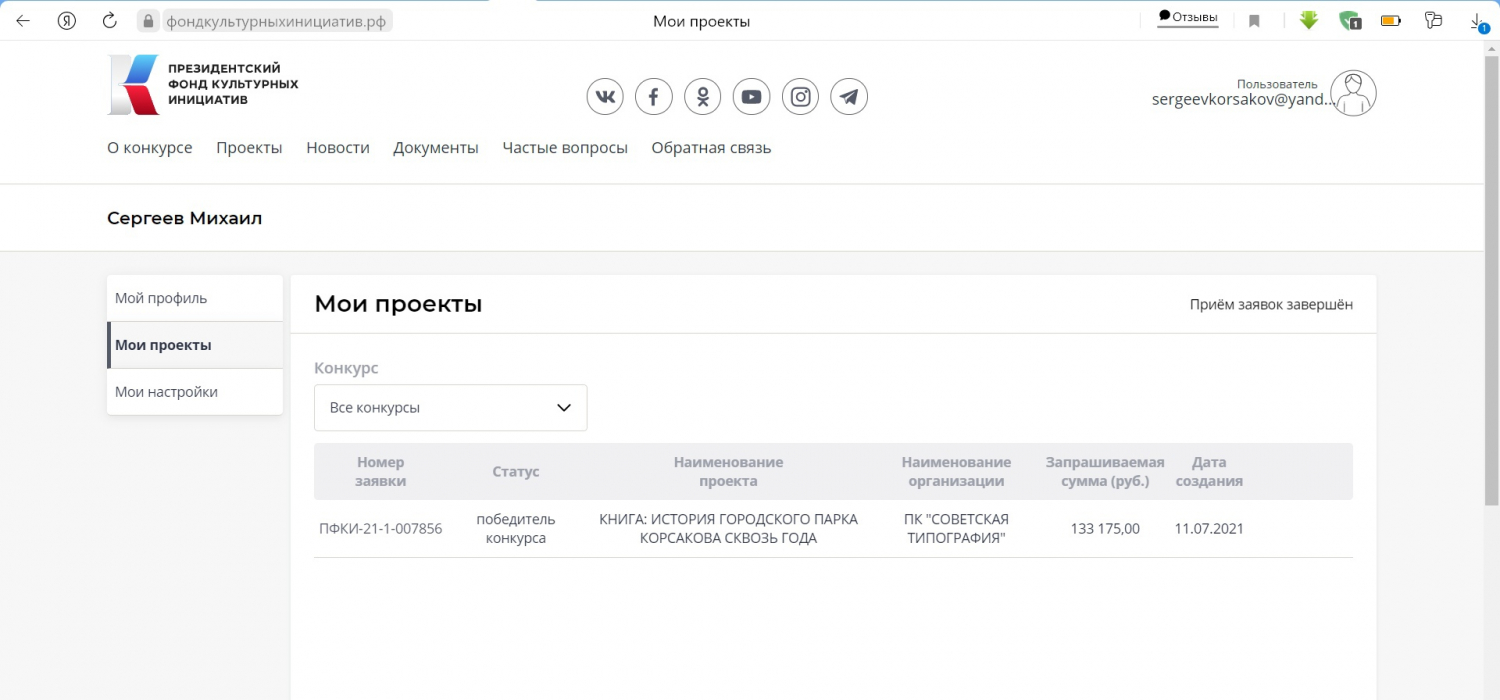Viewport: 1500px width, 700px height.
Task: Open the Президентский фонд культурных инициатив logo
Action: (203, 85)
